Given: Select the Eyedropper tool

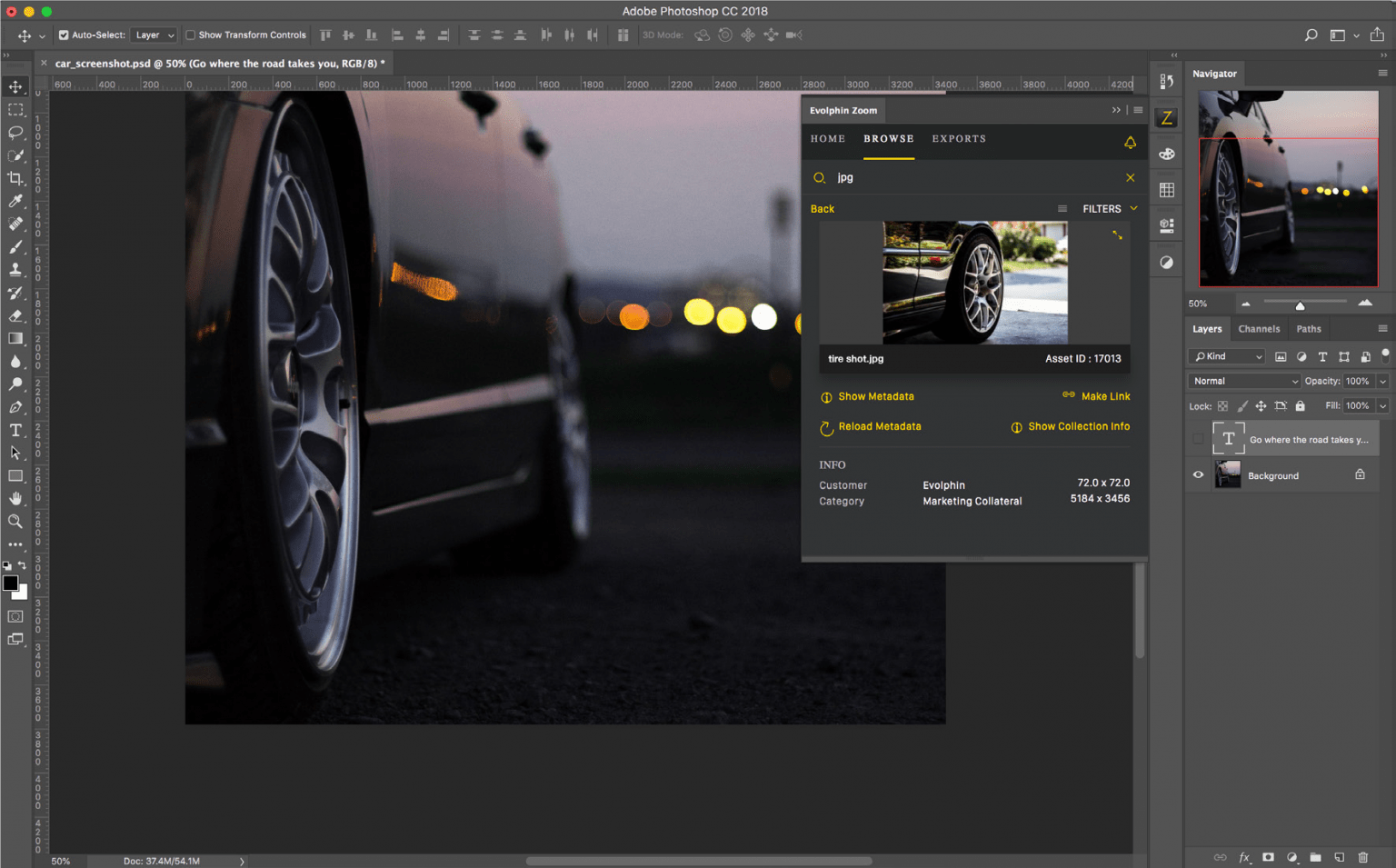Looking at the screenshot, I should [x=15, y=201].
